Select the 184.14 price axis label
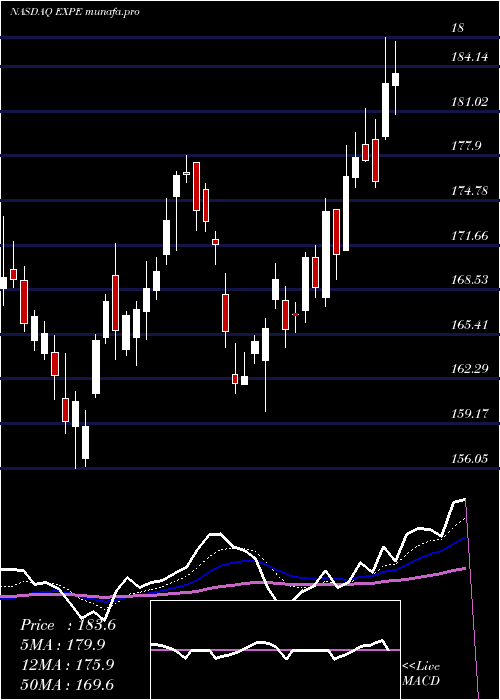 (470, 57)
